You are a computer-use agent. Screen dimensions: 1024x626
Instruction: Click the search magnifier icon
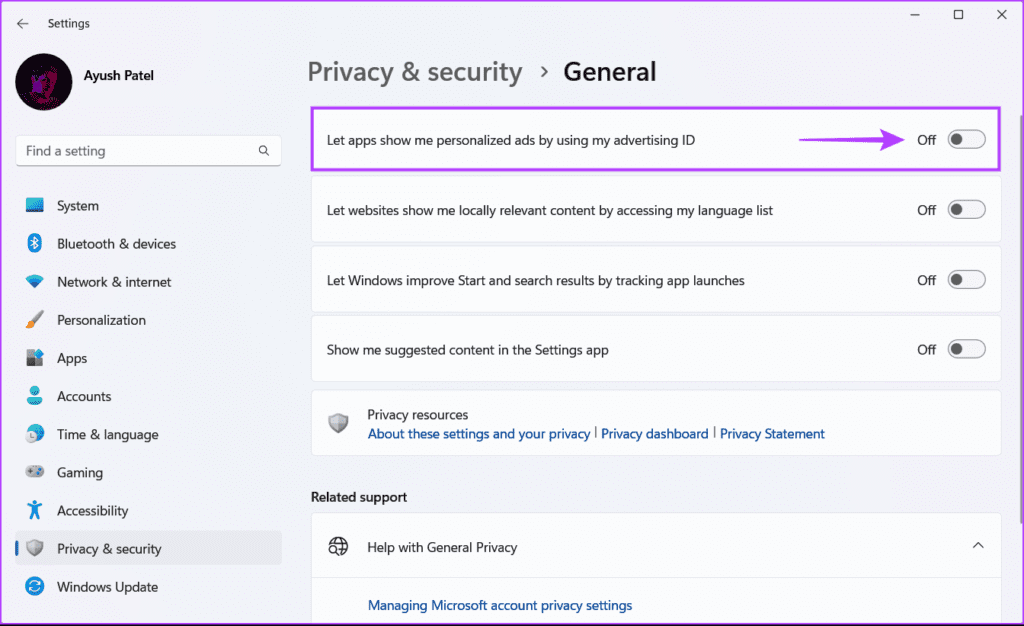coord(264,151)
